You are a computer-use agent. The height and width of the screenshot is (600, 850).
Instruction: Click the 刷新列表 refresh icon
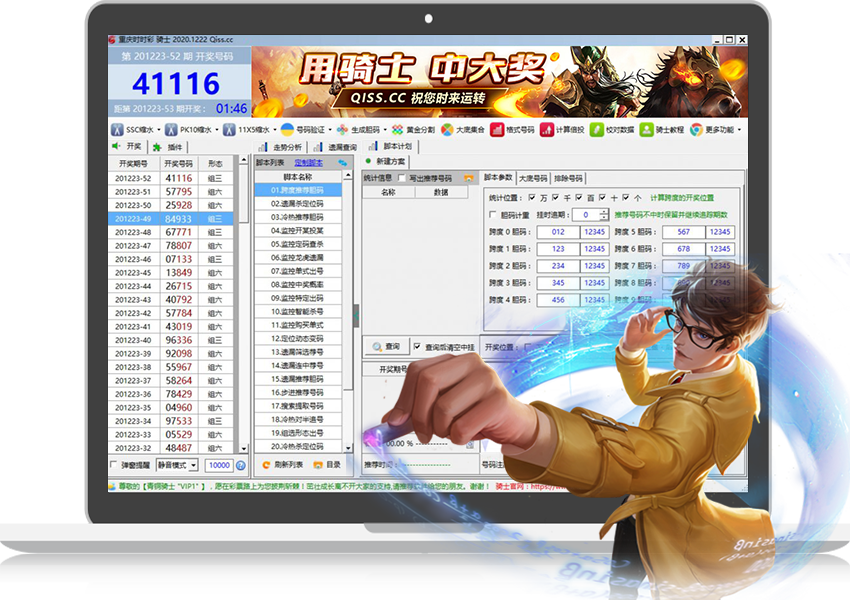point(266,465)
